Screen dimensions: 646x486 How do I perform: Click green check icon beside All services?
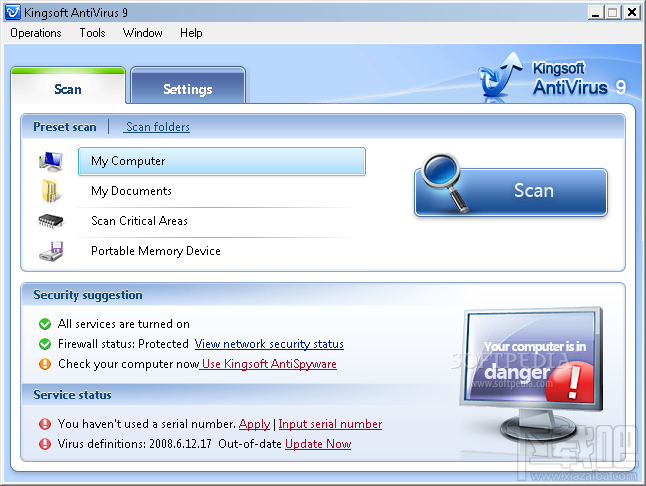click(x=44, y=324)
